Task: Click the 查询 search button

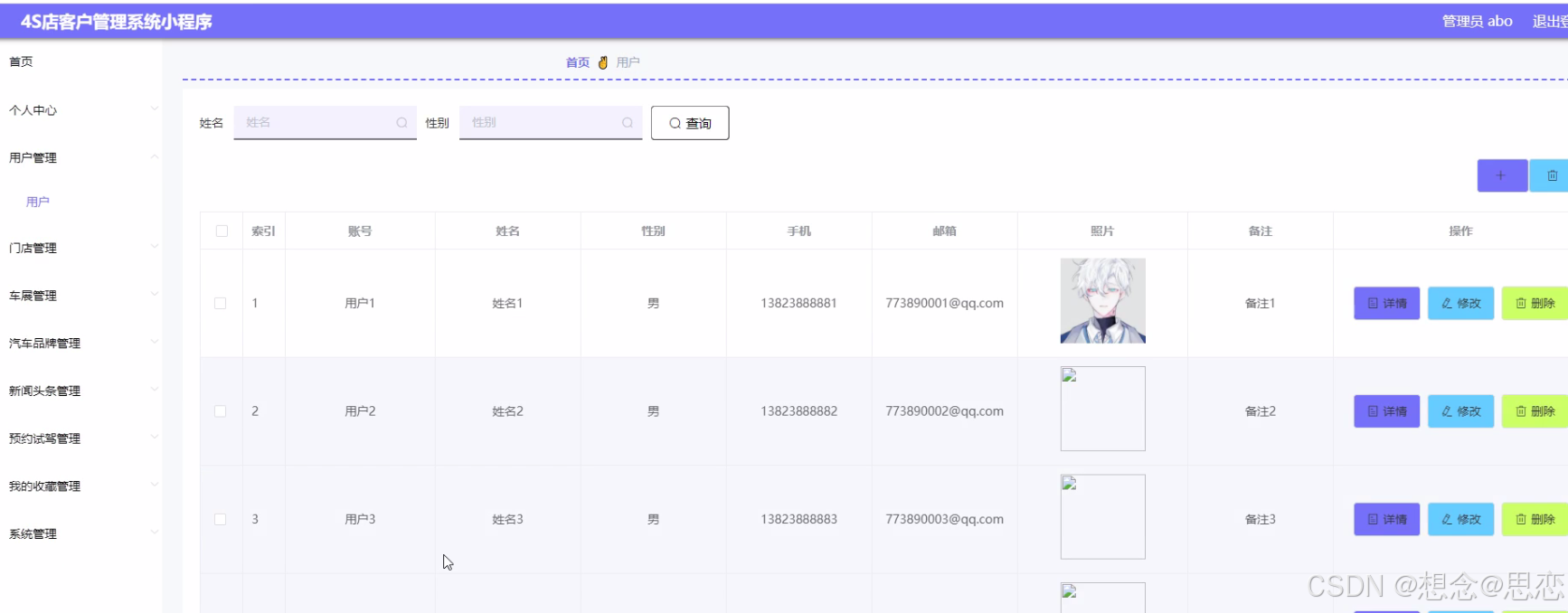Action: coord(690,123)
